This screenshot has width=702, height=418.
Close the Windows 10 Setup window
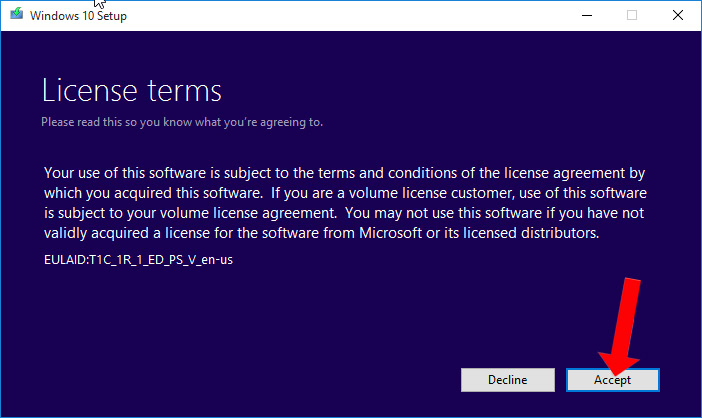click(x=678, y=15)
